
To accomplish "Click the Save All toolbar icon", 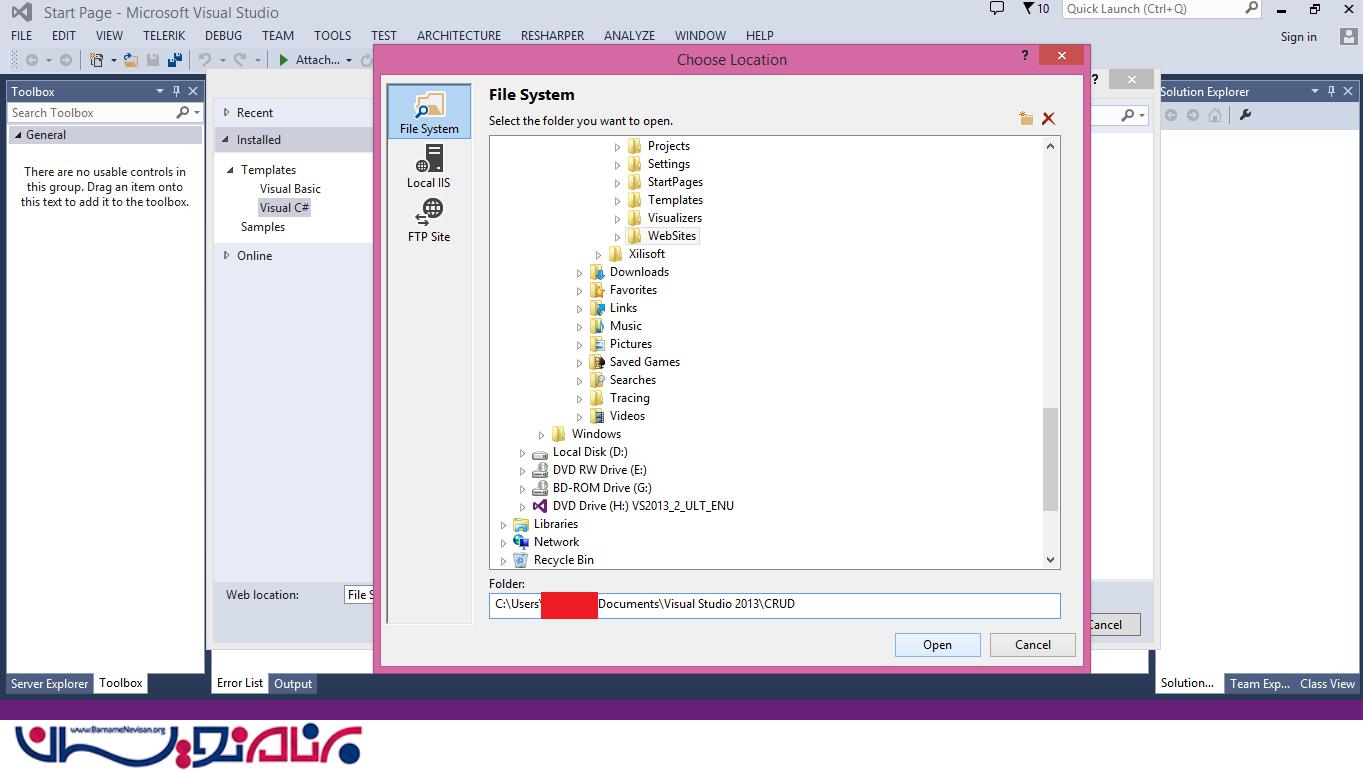I will click(175, 60).
